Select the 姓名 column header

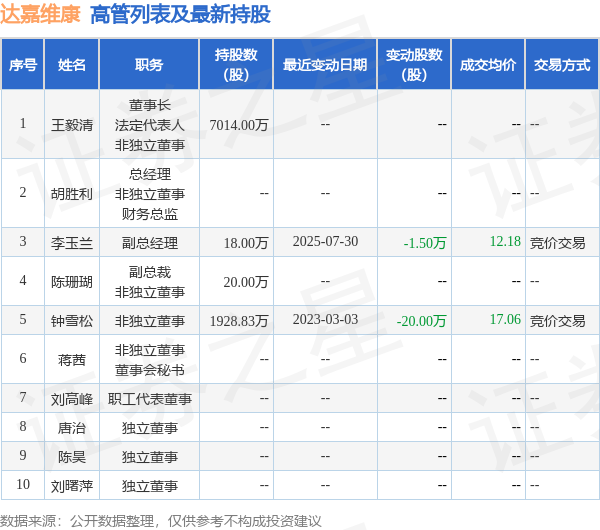coord(72,65)
